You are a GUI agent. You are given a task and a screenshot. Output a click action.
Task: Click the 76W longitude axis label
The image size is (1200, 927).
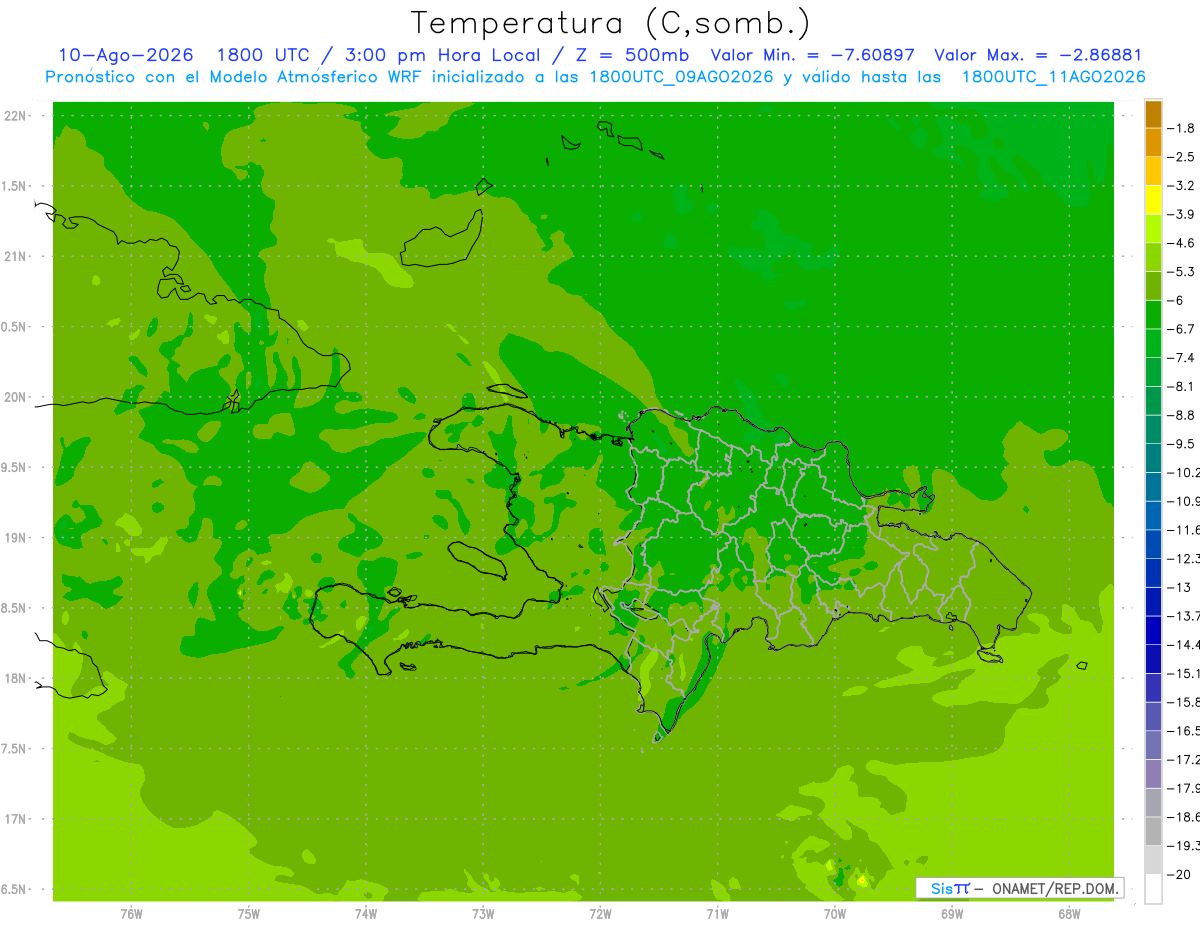pos(131,913)
